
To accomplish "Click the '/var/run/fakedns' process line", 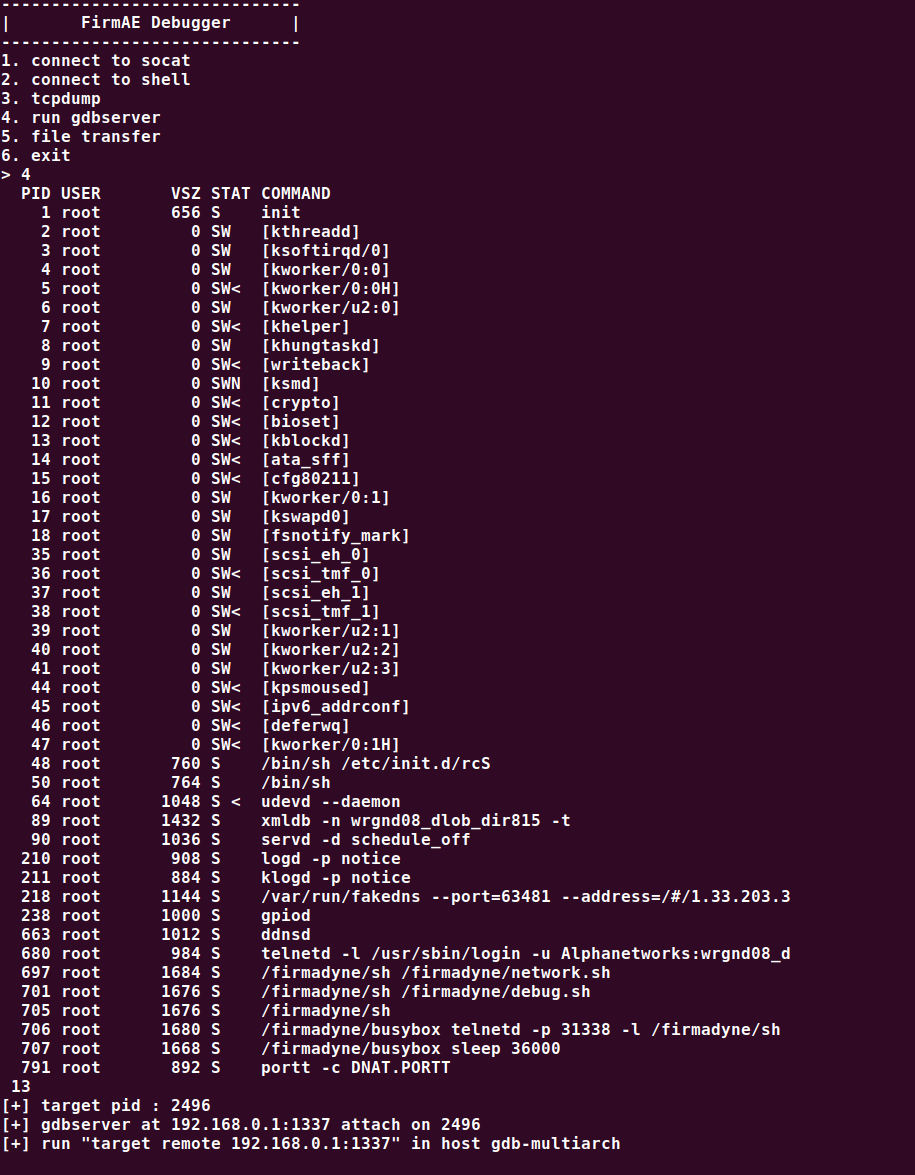I will coord(405,896).
